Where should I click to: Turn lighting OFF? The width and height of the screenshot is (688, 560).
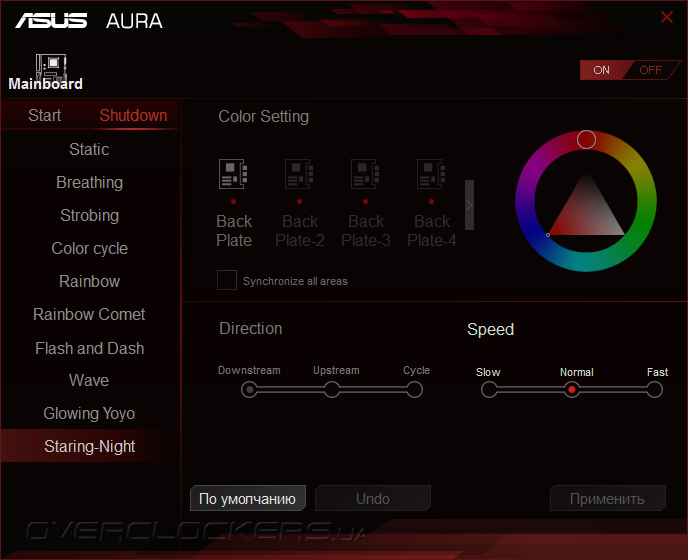click(650, 70)
